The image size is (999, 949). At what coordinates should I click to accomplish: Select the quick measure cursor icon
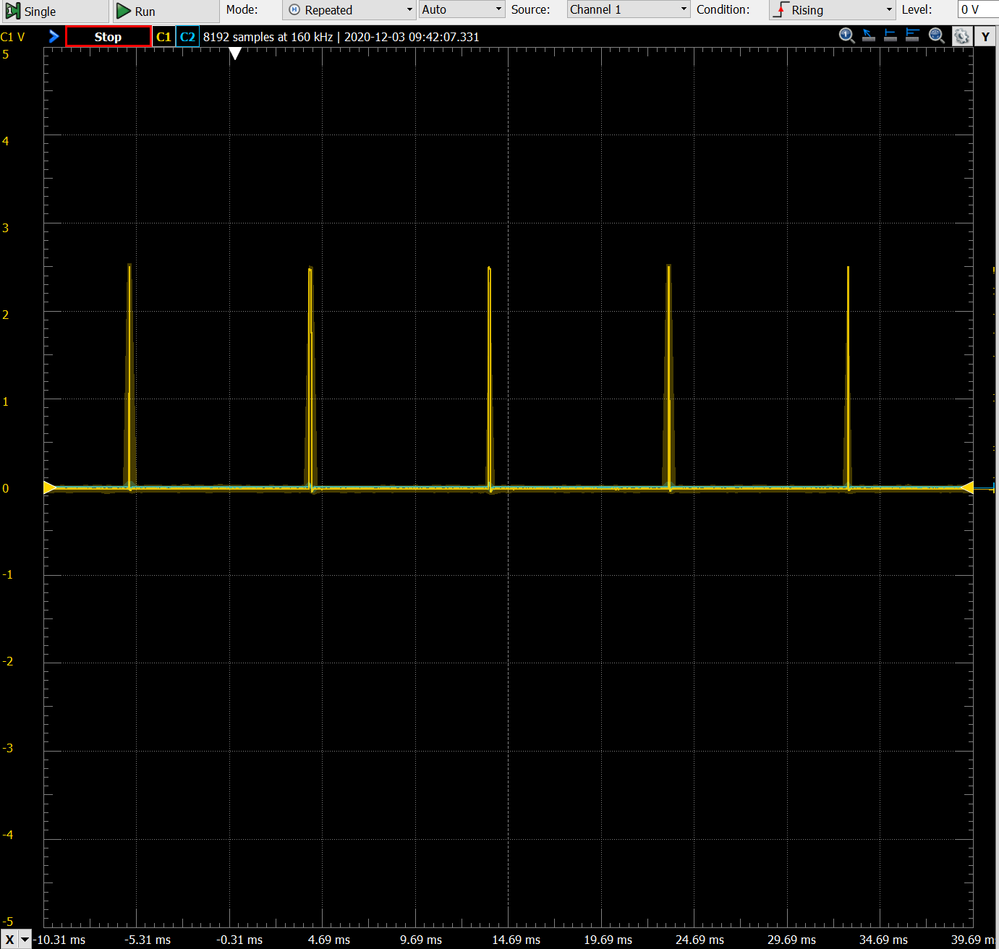pos(868,36)
